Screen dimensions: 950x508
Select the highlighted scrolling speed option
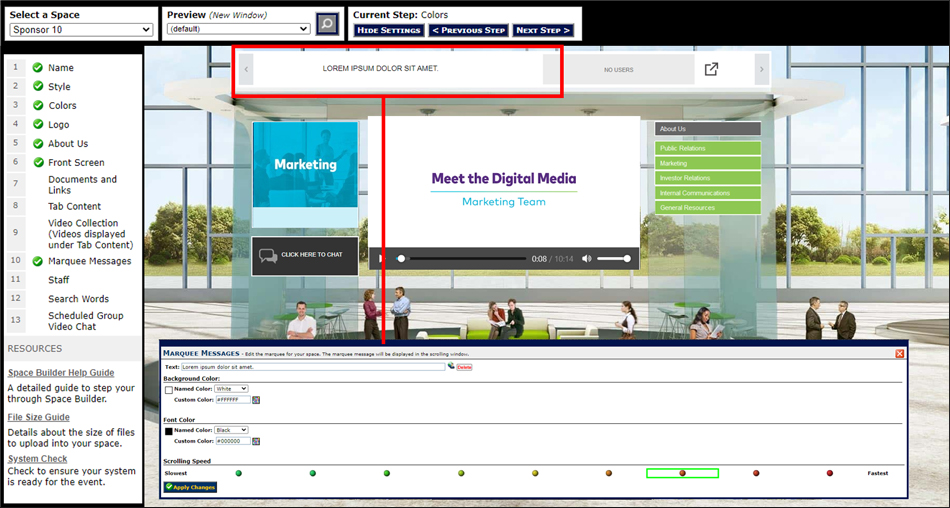point(682,473)
